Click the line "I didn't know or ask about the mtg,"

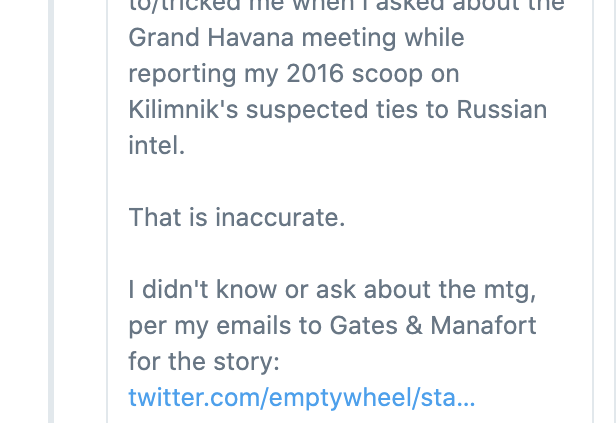pos(332,290)
